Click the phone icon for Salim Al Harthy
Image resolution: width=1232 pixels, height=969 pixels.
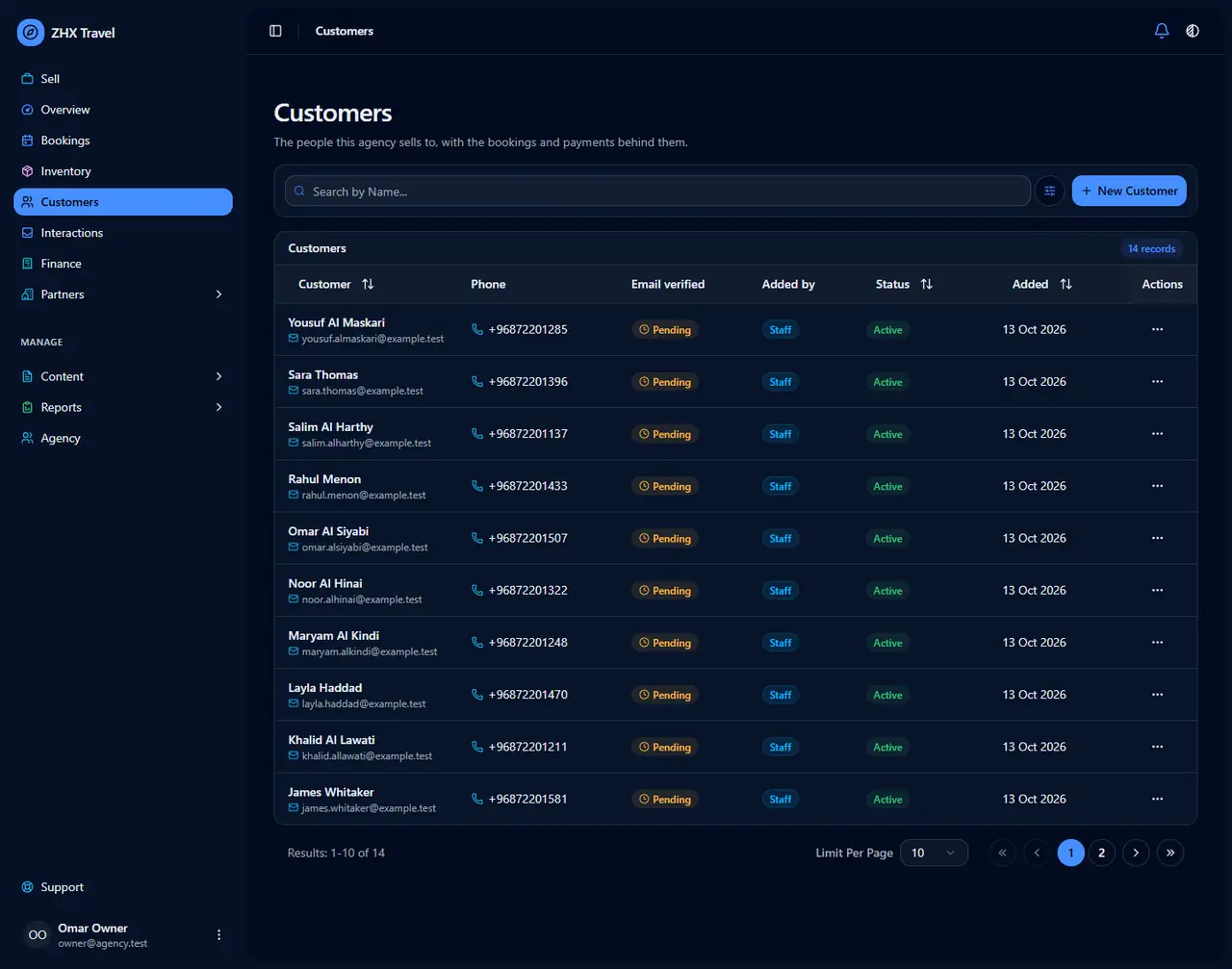pyautogui.click(x=477, y=434)
